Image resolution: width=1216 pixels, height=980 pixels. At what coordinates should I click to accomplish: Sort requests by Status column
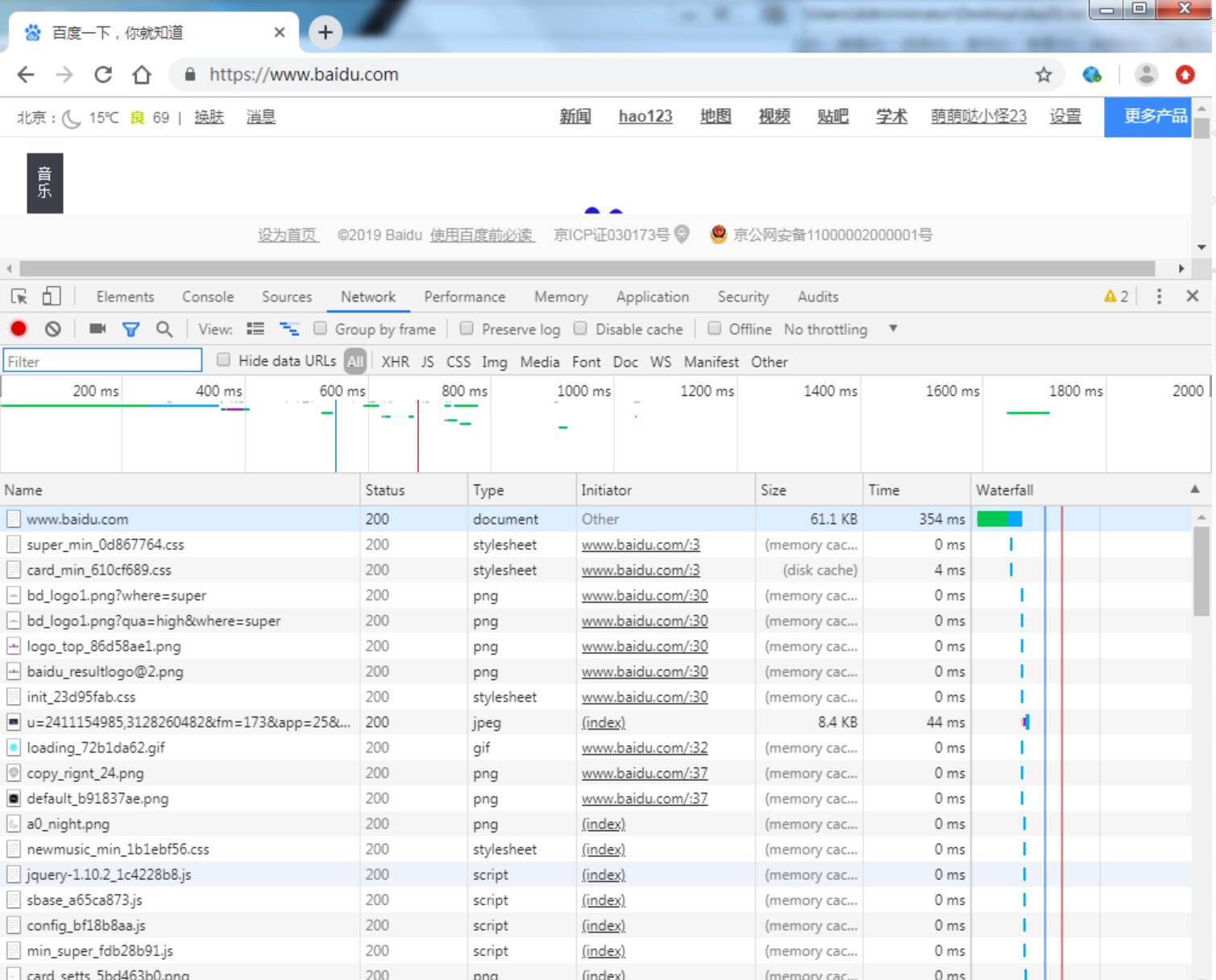click(414, 490)
